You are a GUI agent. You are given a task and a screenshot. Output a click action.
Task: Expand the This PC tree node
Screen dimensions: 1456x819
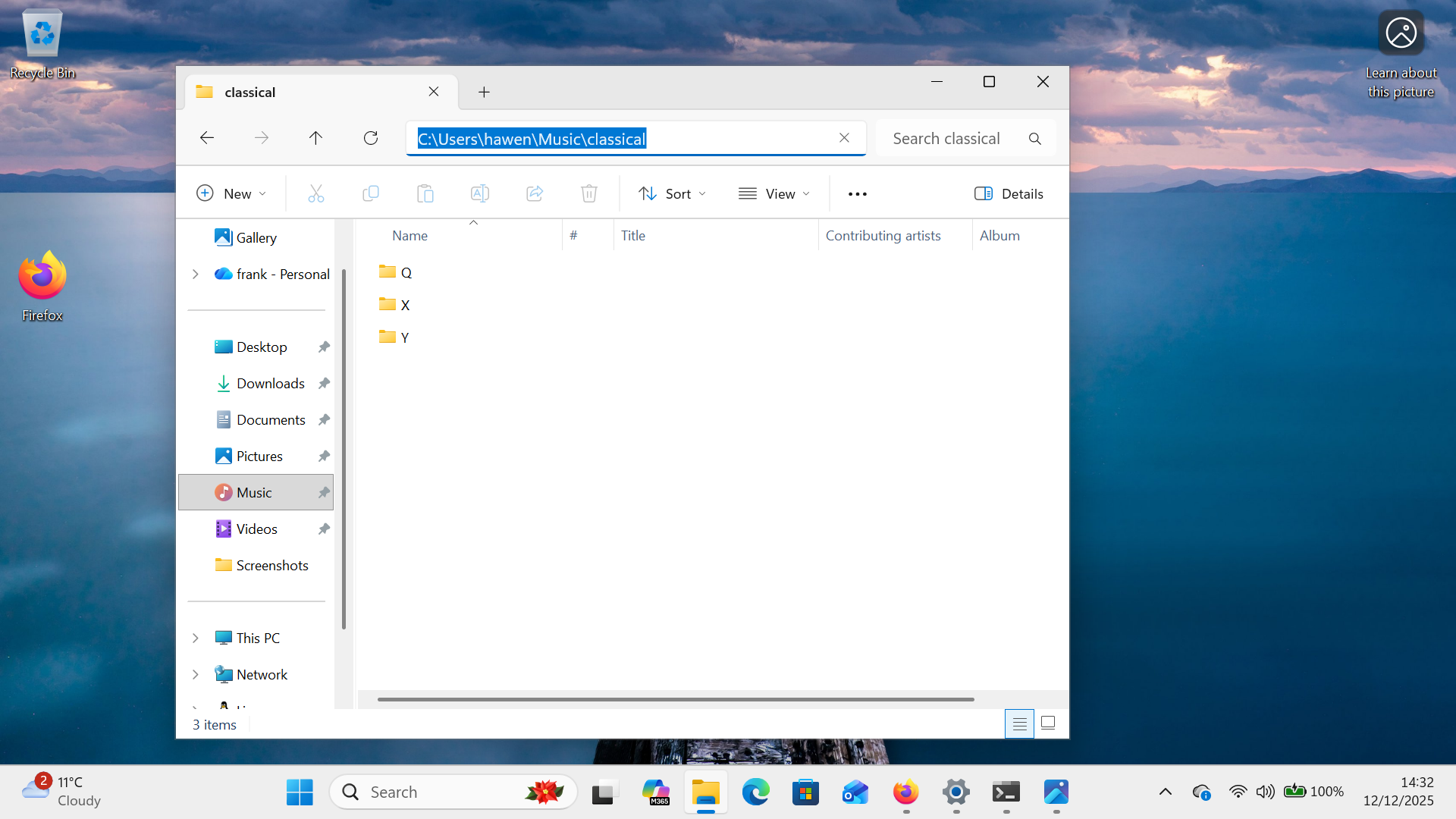[196, 639]
